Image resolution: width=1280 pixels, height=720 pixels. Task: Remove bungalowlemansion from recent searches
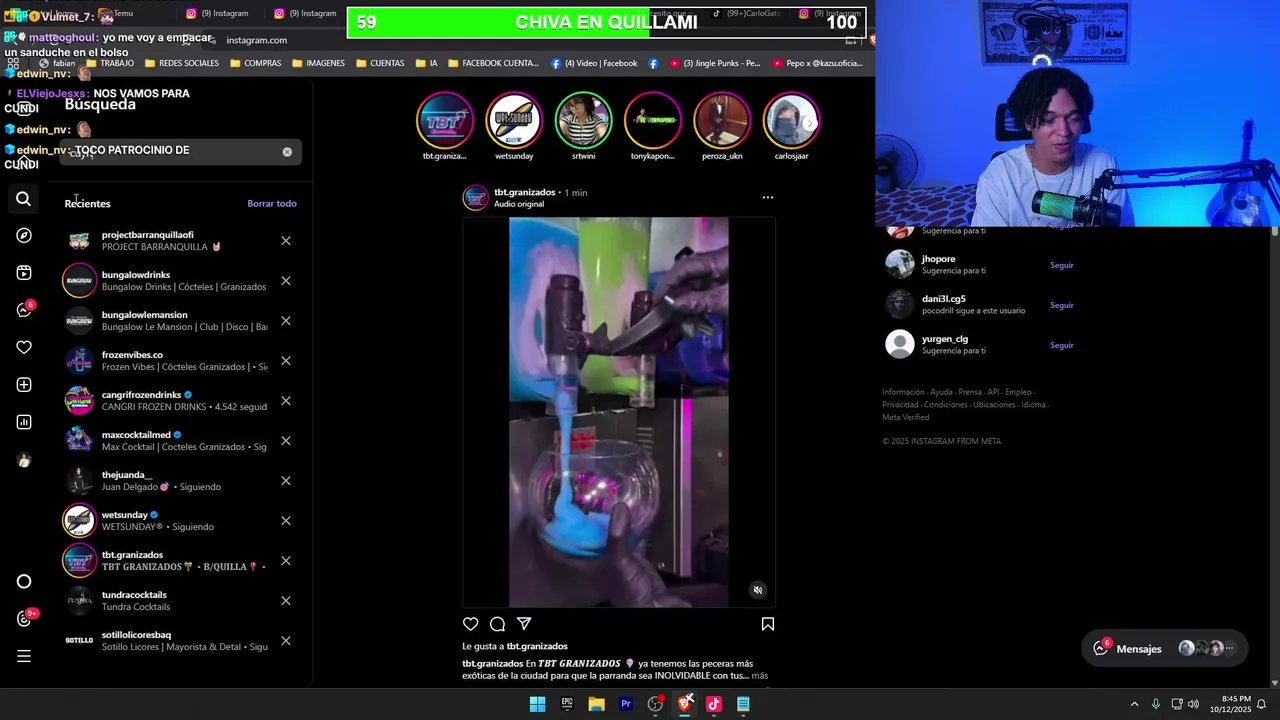coord(286,321)
